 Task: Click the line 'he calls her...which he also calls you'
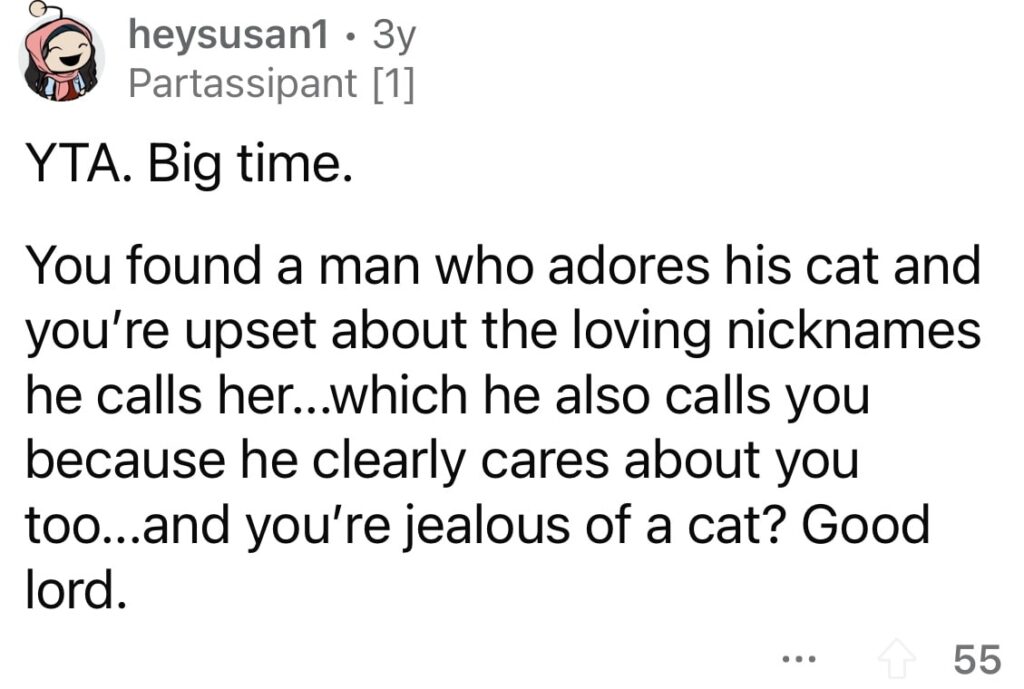[x=447, y=396]
